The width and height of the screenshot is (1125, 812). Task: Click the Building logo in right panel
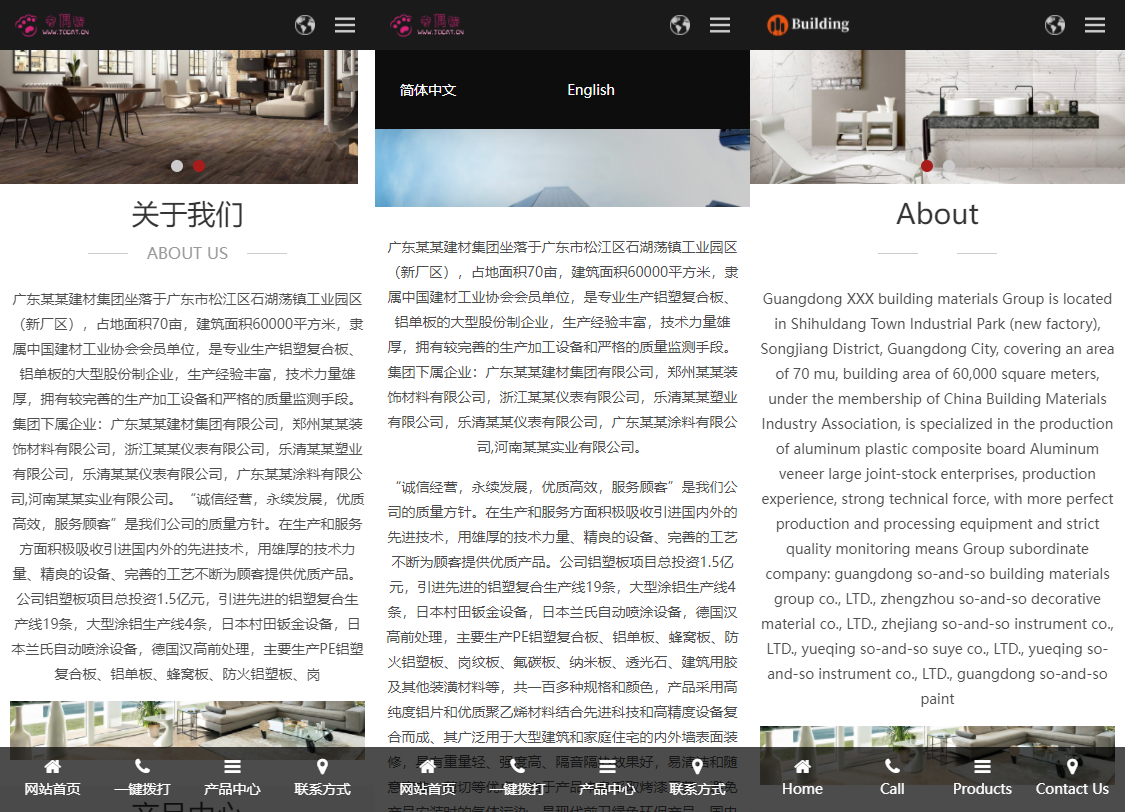click(x=808, y=25)
